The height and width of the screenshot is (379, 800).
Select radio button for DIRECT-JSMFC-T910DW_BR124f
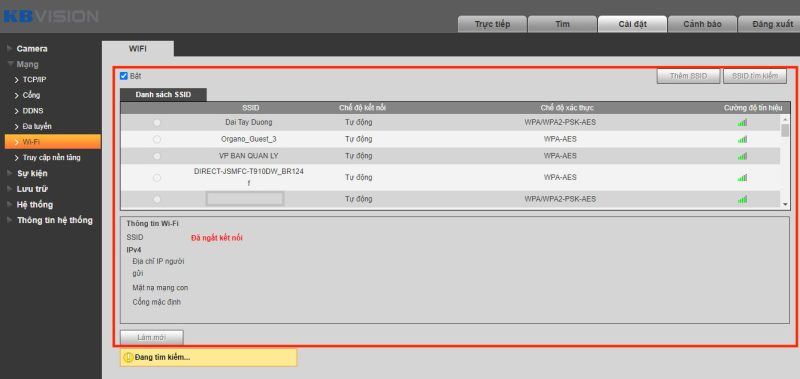click(x=157, y=178)
